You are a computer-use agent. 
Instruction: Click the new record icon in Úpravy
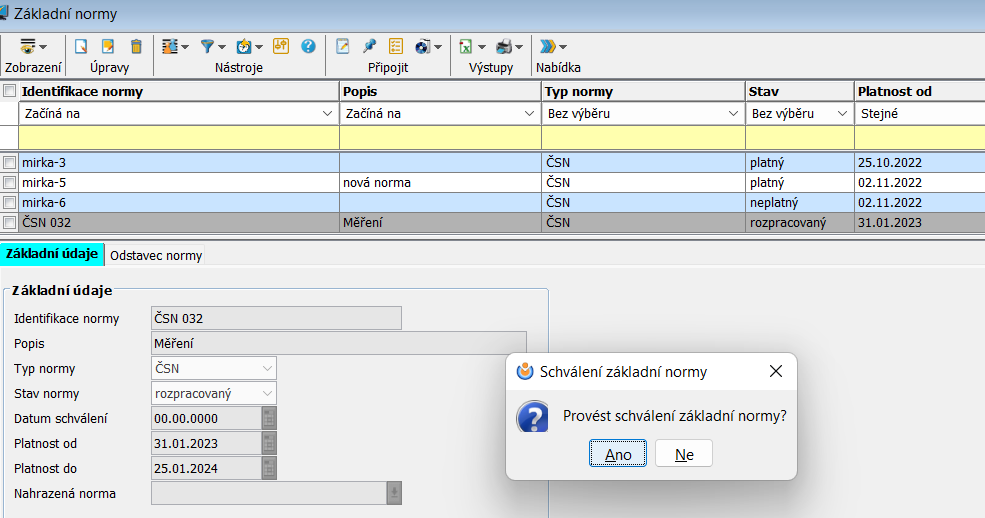(81, 46)
